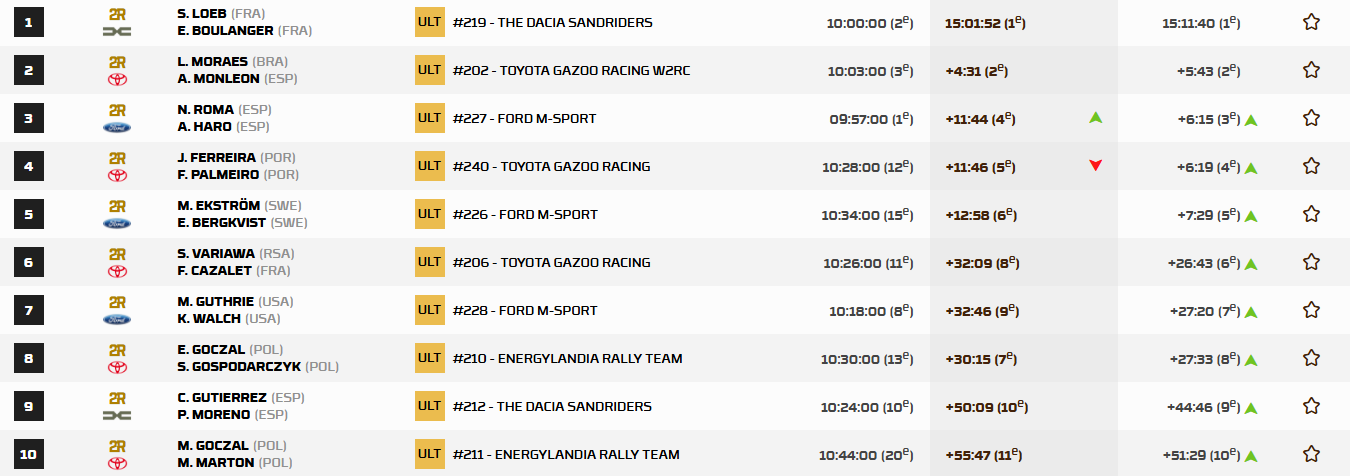
Task: Favorite S. Loeb's entry with the star
Action: tap(1311, 22)
